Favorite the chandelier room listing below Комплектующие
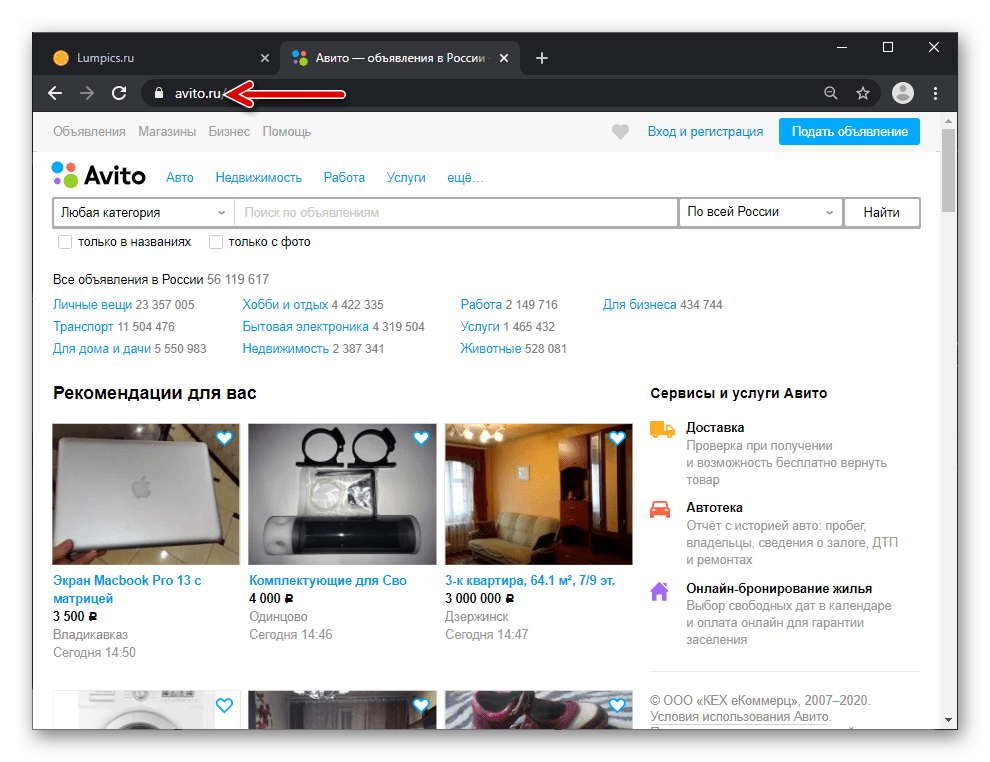Viewport: 990px width, 762px height. [421, 705]
